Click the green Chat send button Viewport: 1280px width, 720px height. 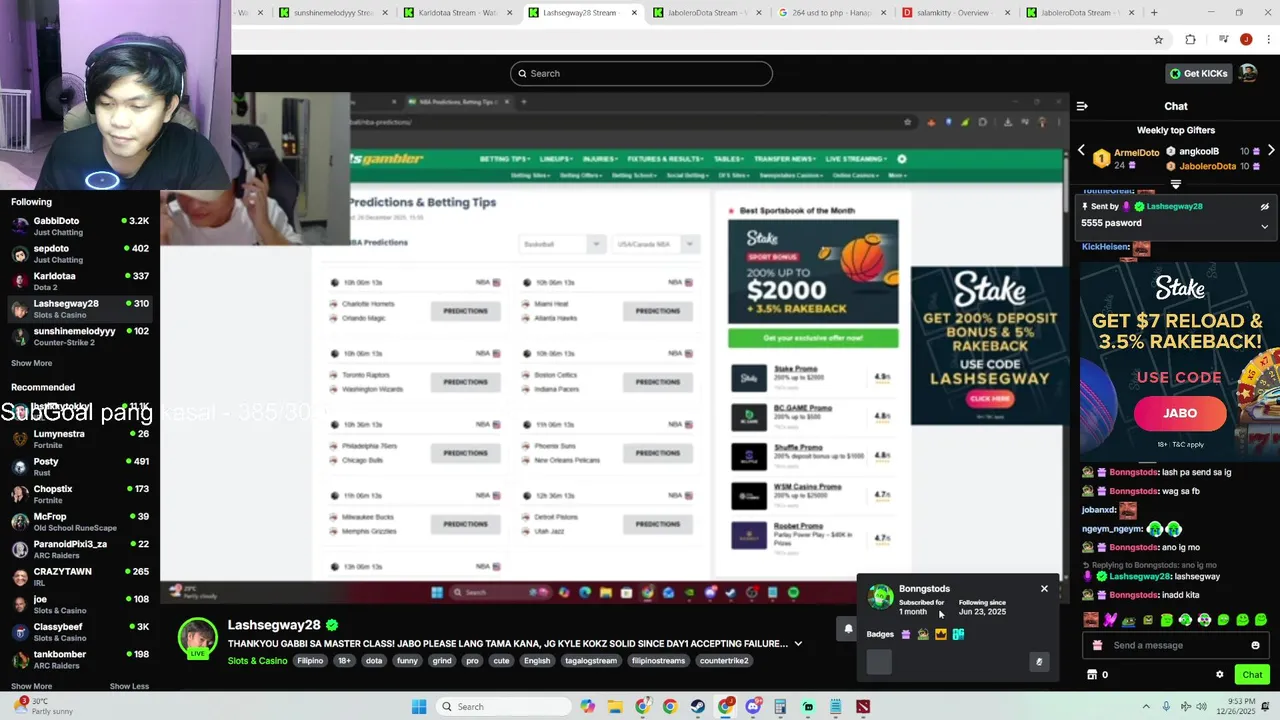[1252, 675]
